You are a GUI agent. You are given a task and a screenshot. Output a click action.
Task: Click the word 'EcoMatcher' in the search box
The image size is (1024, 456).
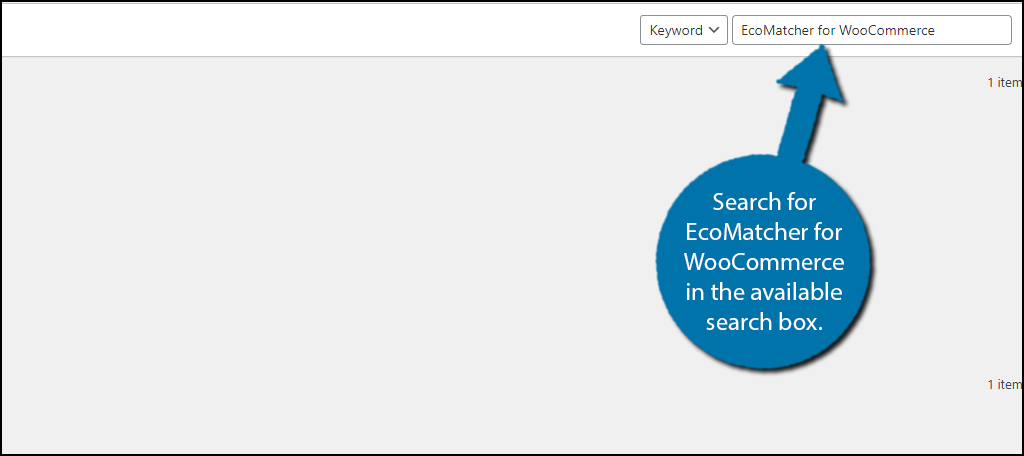pos(774,30)
